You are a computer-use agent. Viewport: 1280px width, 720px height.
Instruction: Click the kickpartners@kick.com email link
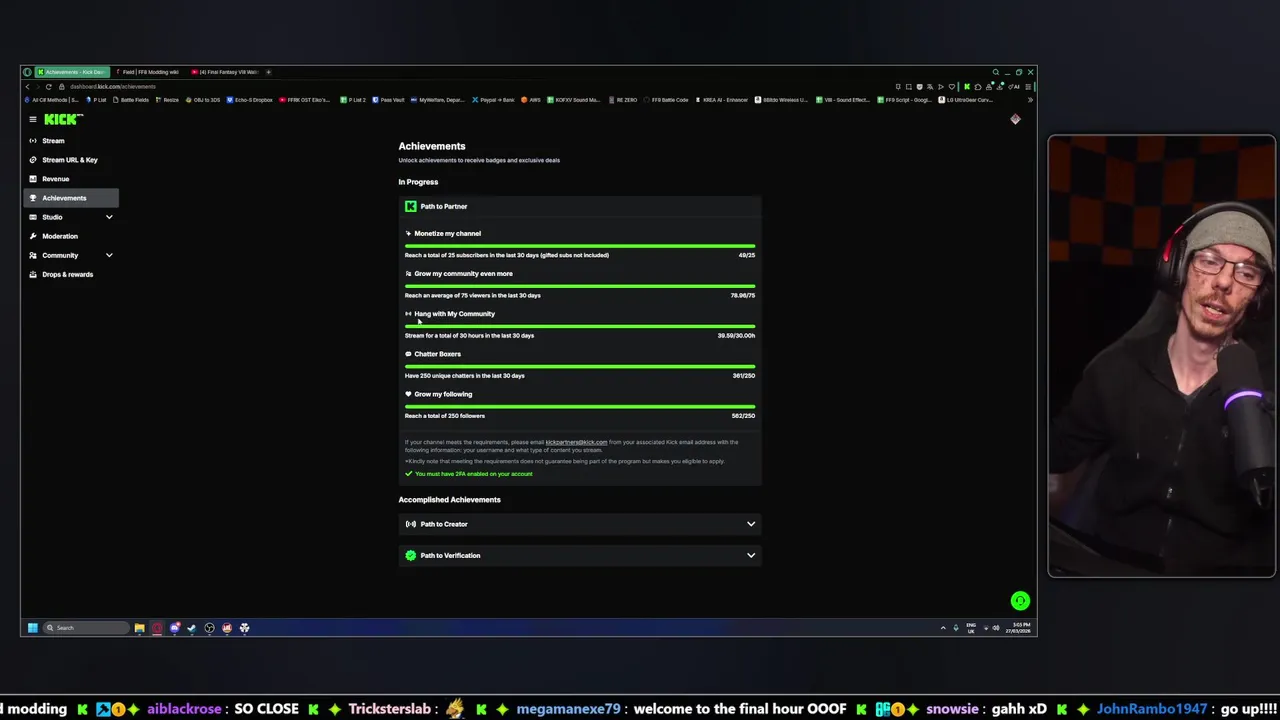point(576,442)
